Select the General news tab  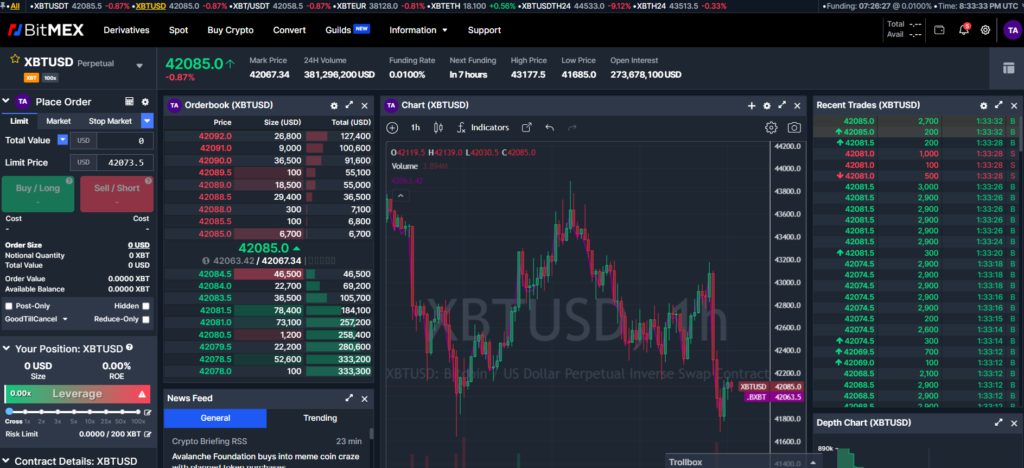tap(215, 418)
